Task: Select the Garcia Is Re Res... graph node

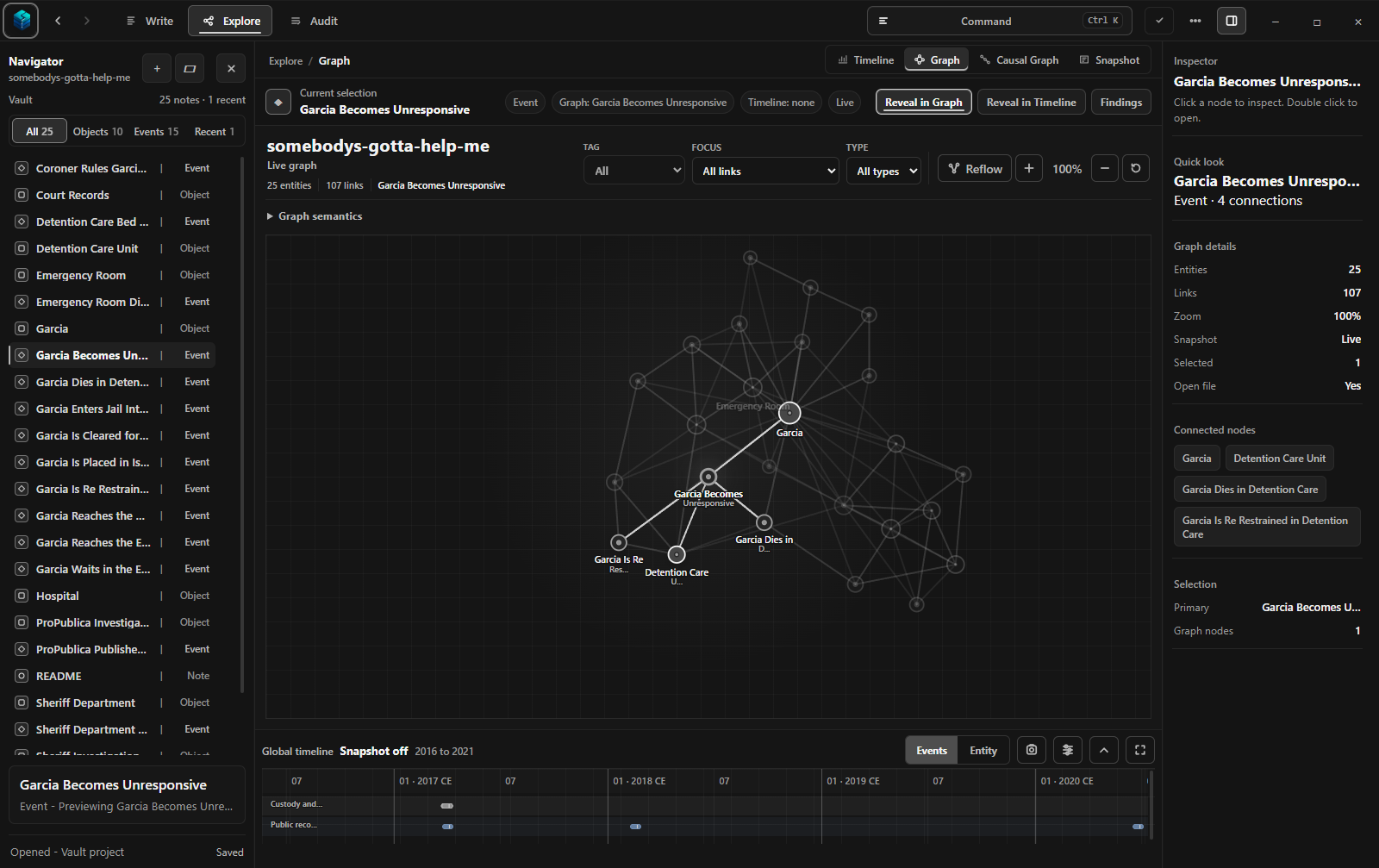Action: (618, 542)
